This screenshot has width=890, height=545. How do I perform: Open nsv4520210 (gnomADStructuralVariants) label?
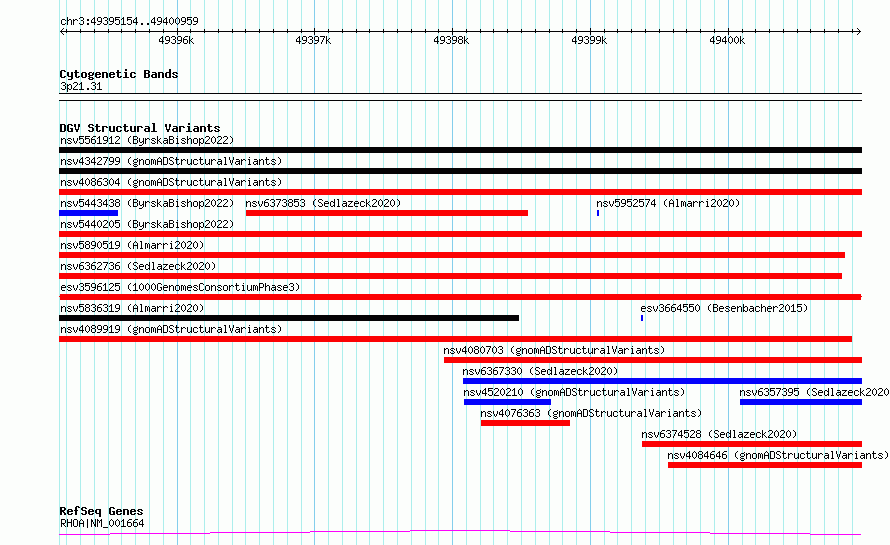(574, 392)
